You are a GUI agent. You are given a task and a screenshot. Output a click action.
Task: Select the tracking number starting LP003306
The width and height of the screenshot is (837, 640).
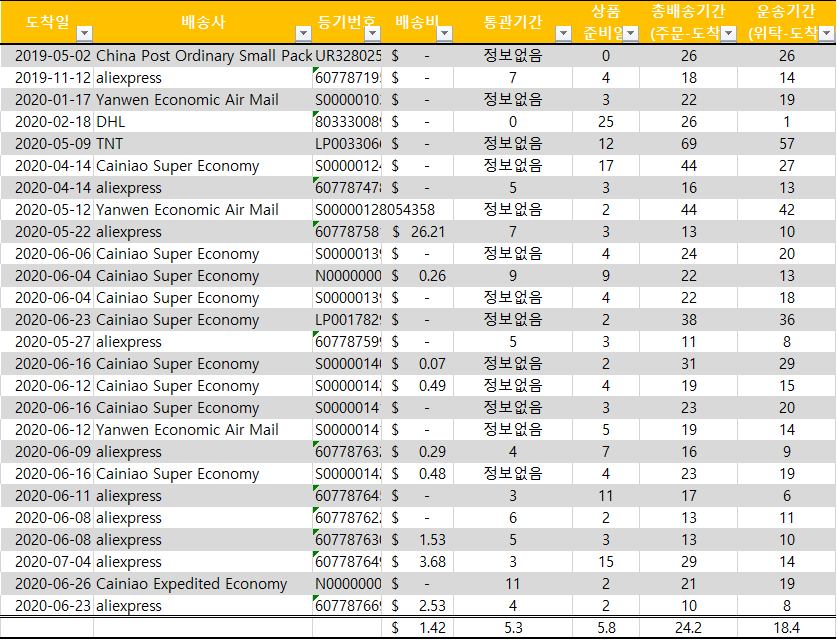click(348, 144)
